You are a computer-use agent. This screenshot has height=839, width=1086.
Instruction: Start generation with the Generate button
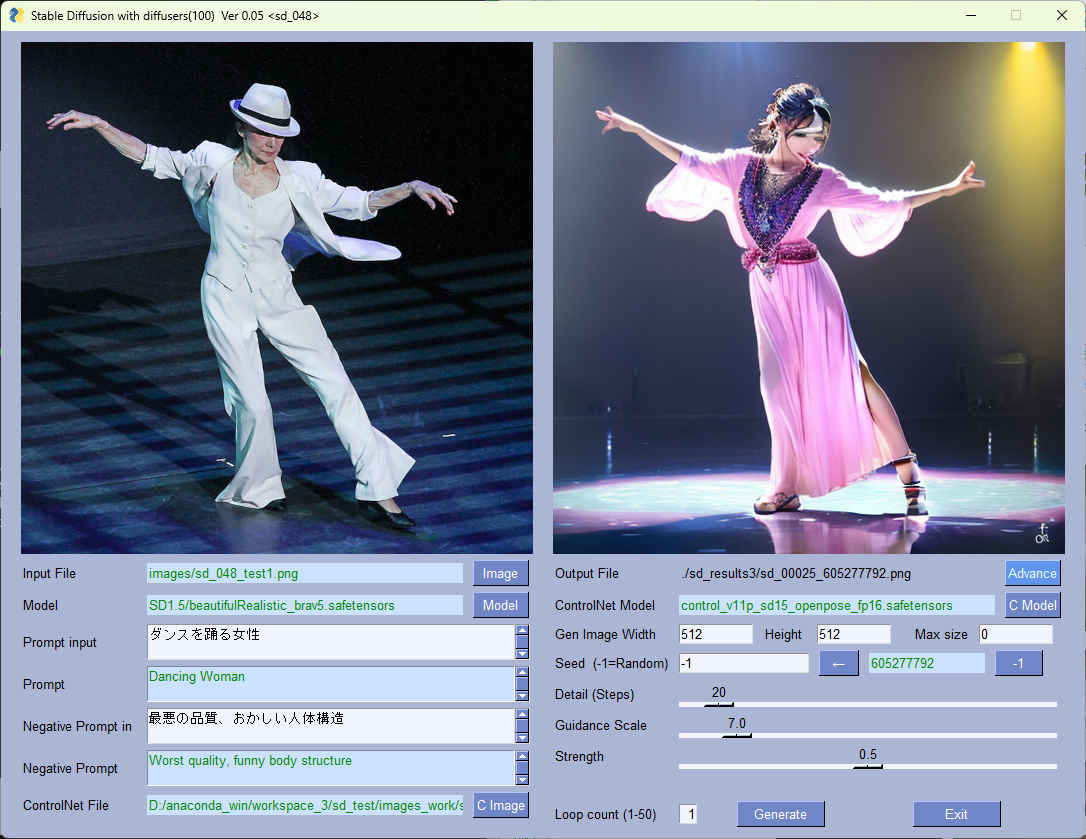780,814
